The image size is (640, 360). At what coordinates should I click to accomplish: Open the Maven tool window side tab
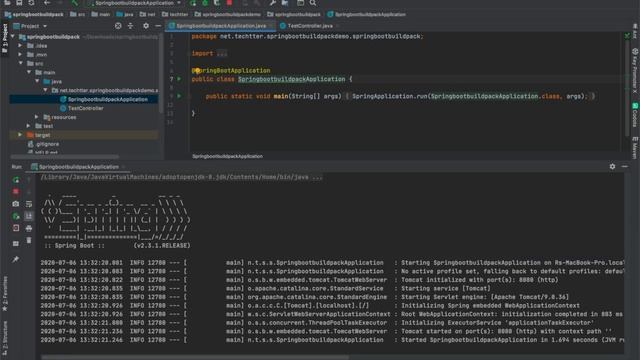pos(635,147)
